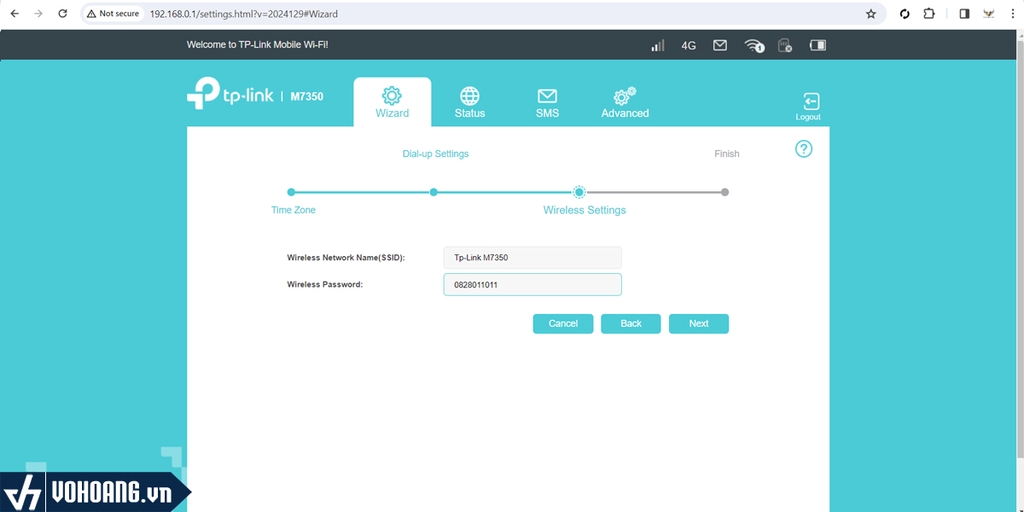
Task: Focus the Wireless Password field
Action: point(532,285)
